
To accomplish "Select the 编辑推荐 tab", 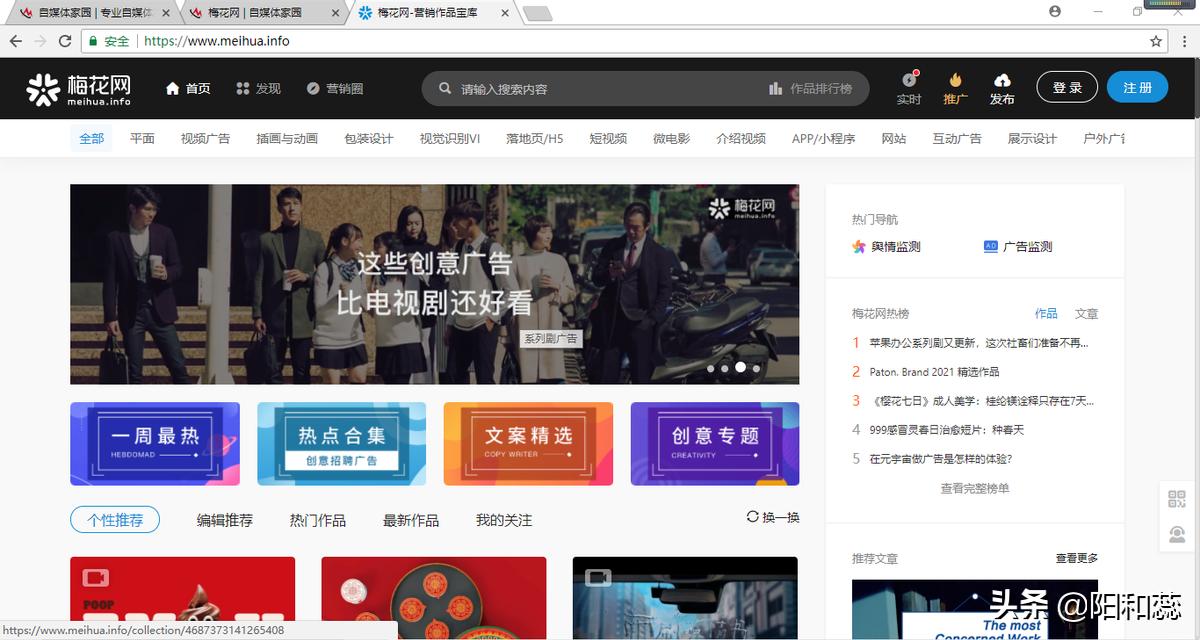I will 223,520.
